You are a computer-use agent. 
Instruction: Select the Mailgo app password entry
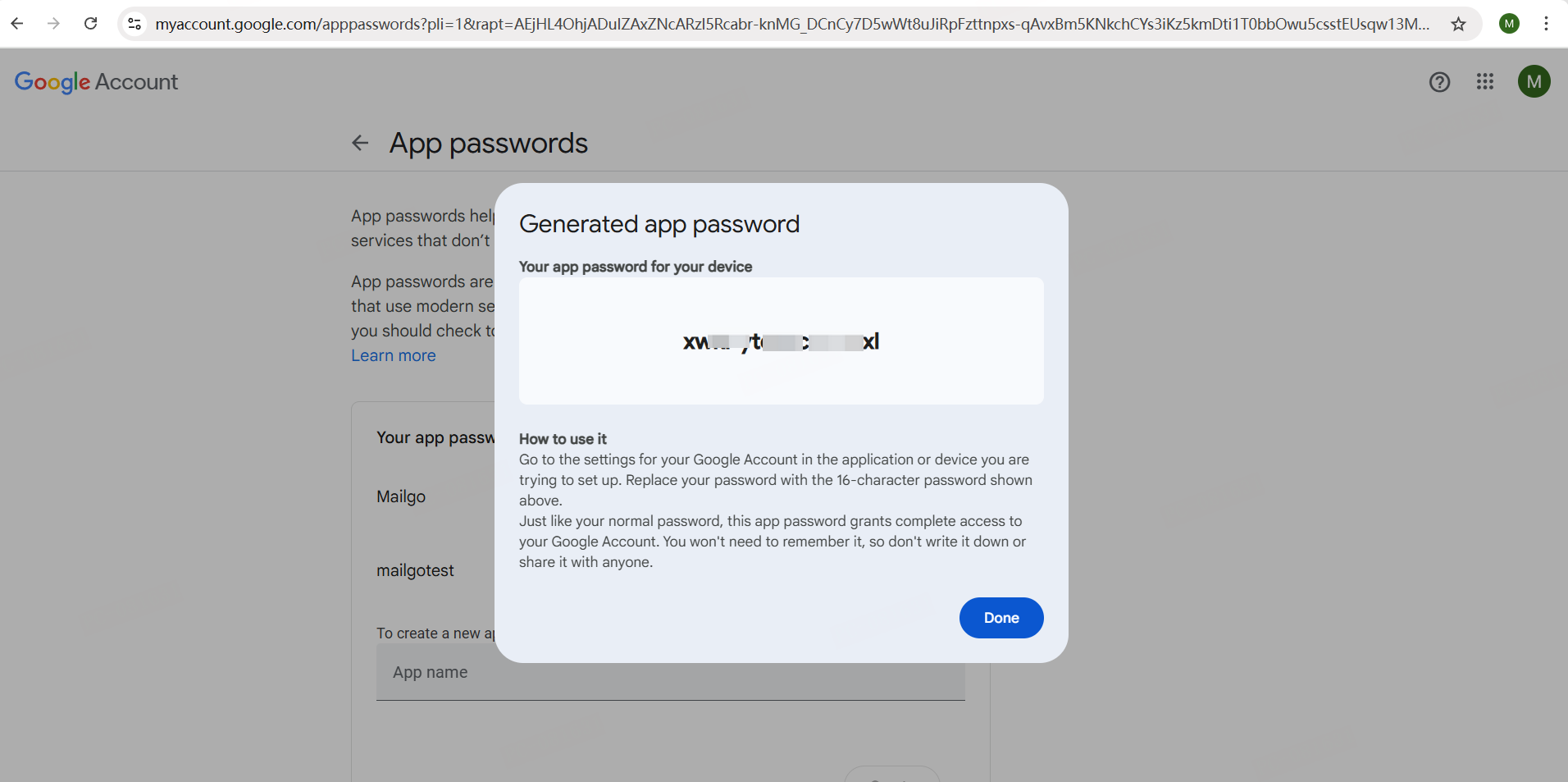click(401, 496)
